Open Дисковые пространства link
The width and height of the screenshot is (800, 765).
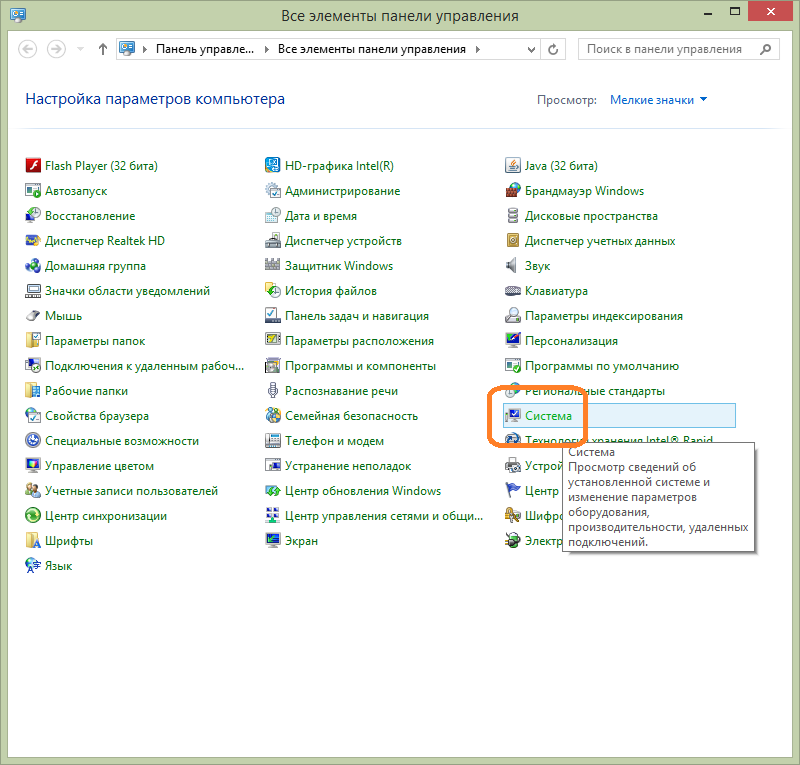coord(591,216)
